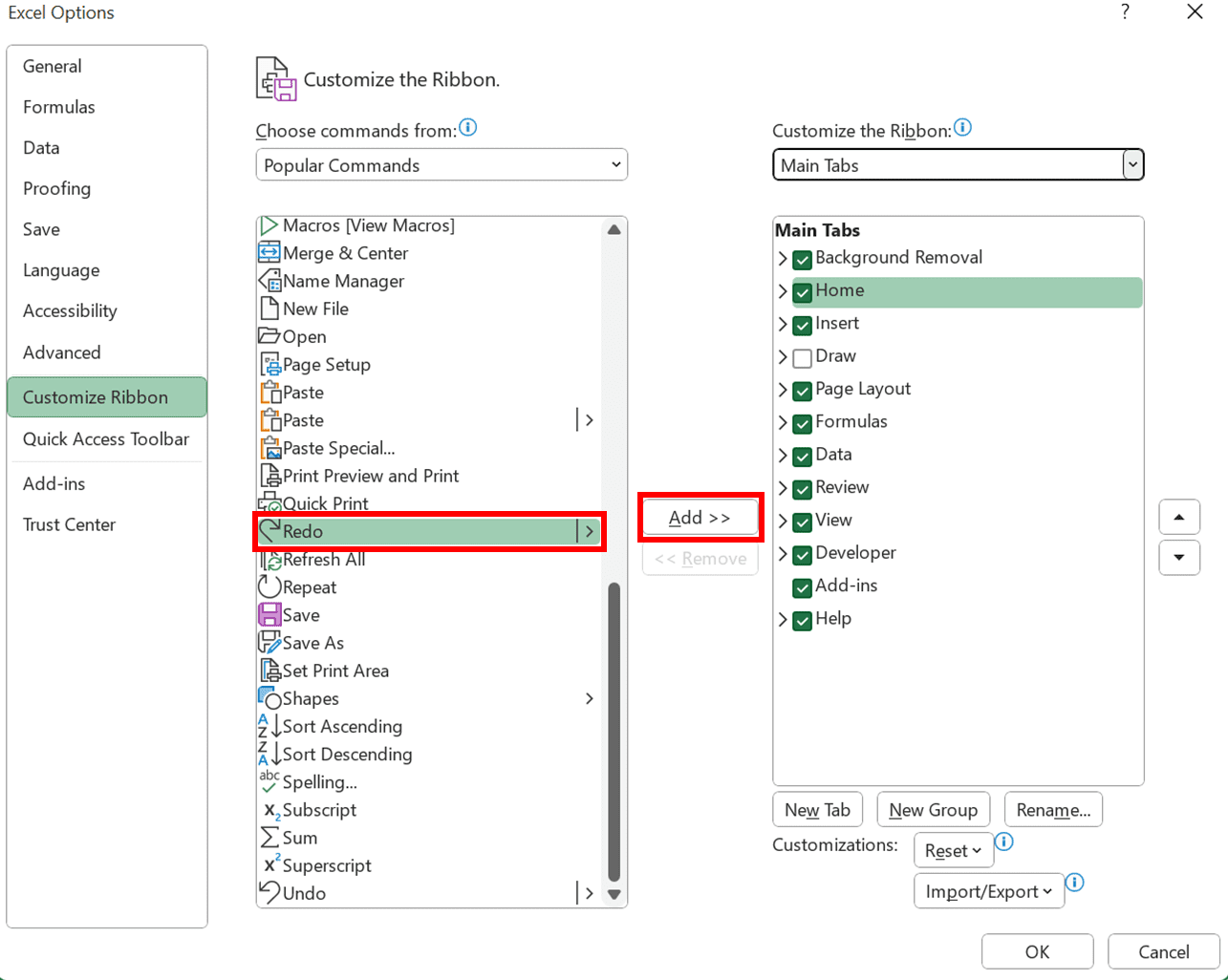
Task: Click info icon next to Reset button
Action: [x=1003, y=842]
